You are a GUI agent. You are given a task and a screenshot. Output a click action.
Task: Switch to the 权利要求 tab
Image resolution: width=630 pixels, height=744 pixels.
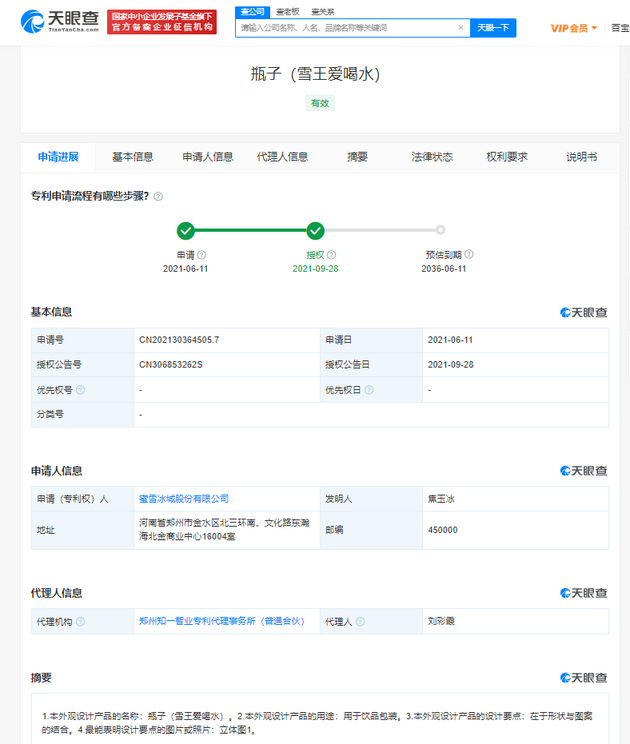(507, 157)
